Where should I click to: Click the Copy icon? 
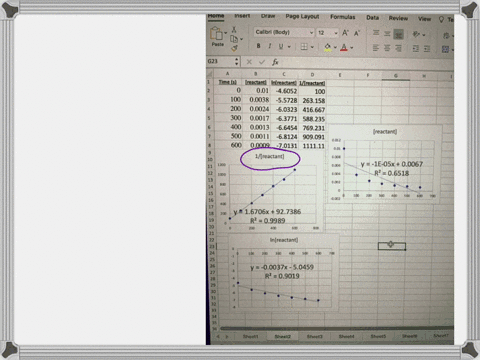click(234, 39)
